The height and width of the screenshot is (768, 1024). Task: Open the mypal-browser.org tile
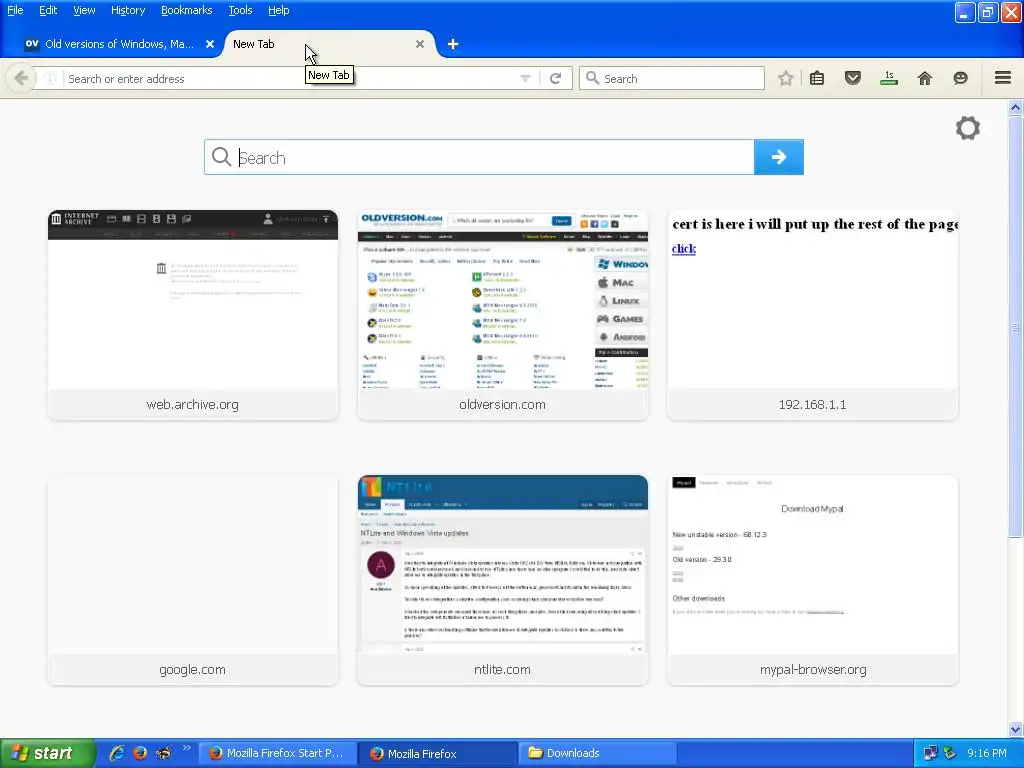(812, 580)
